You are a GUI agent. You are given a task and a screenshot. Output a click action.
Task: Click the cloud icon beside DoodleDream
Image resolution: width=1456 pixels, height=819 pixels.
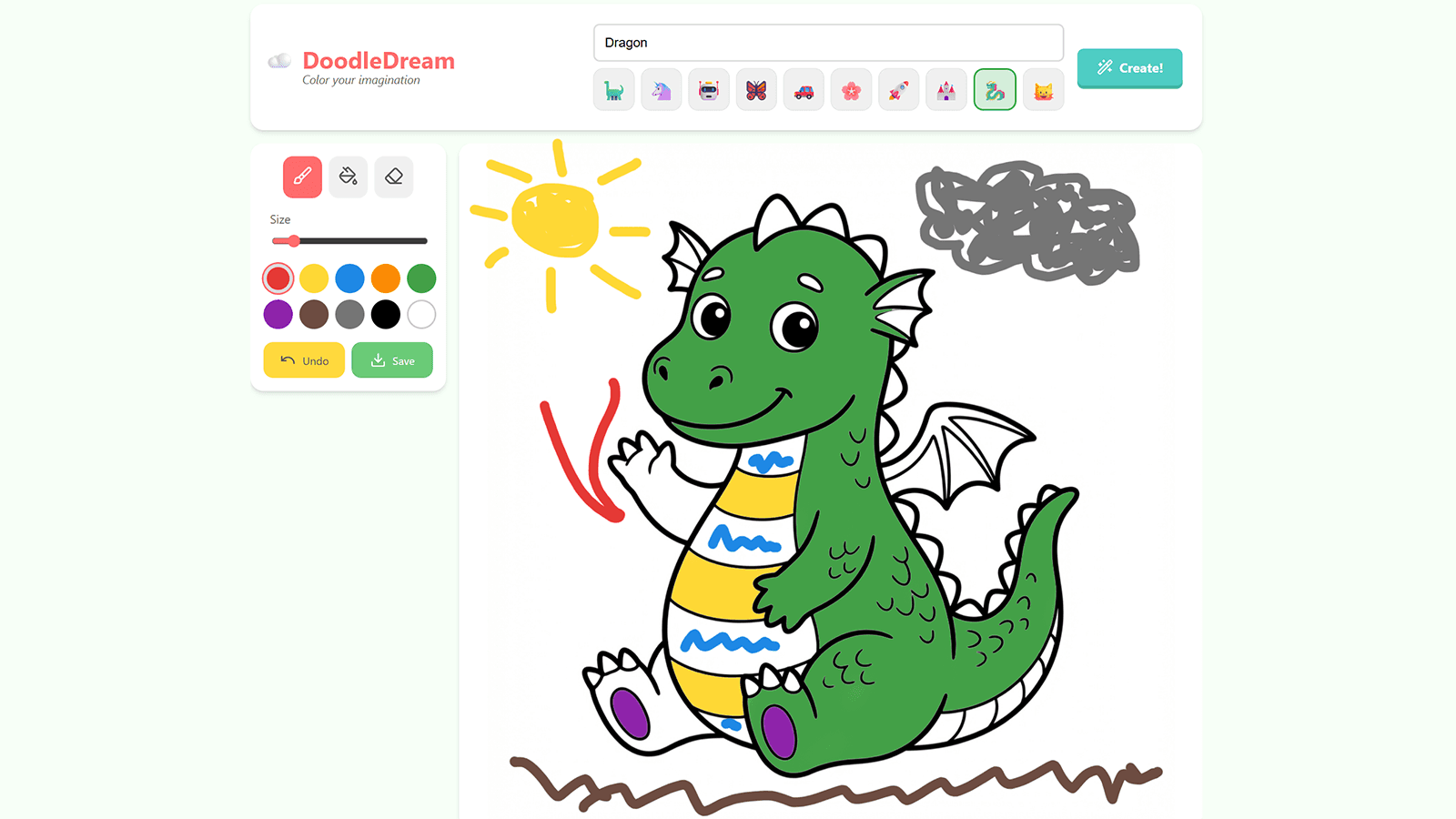click(x=280, y=60)
